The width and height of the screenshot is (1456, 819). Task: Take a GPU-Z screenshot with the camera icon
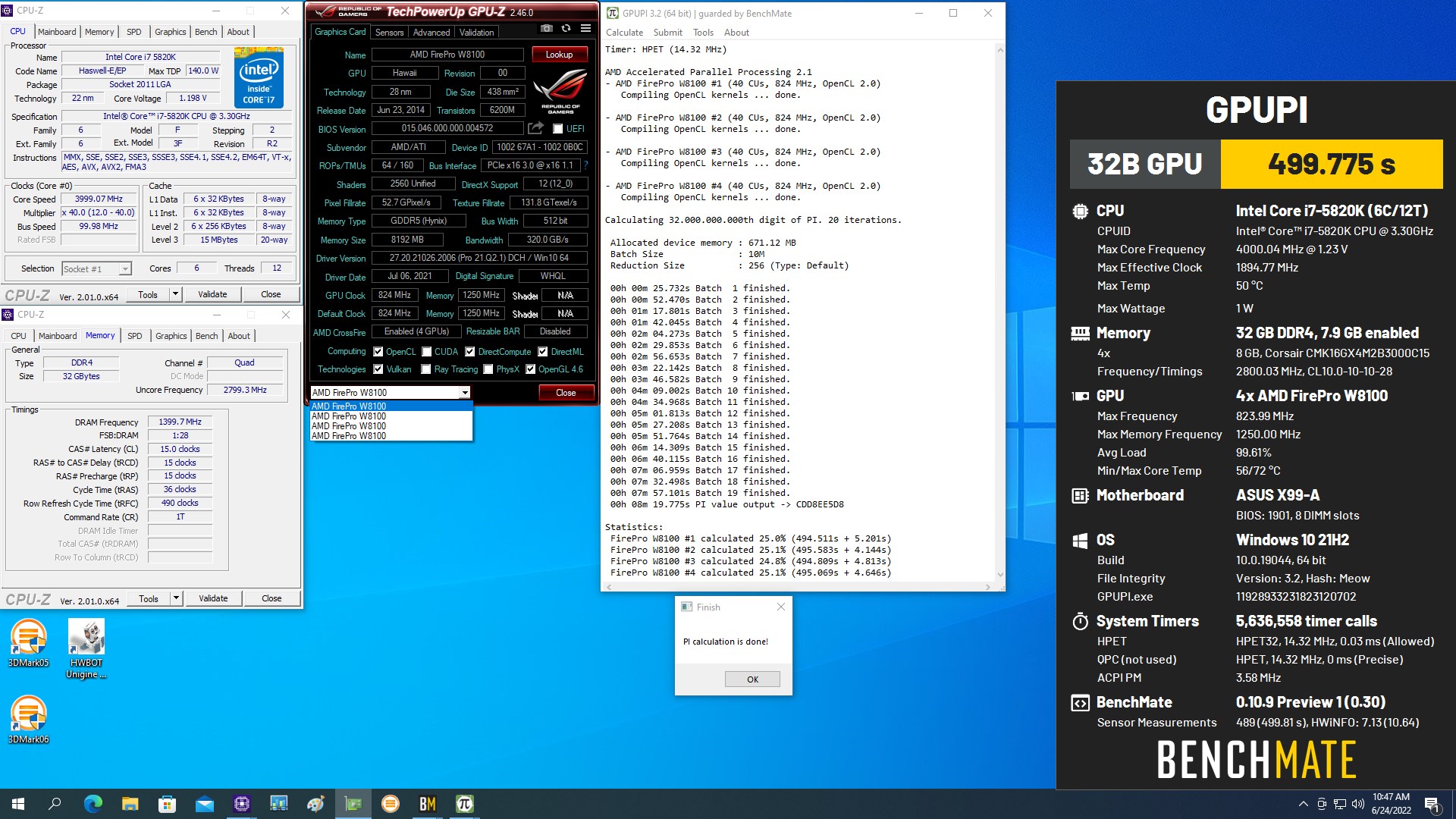[x=546, y=29]
